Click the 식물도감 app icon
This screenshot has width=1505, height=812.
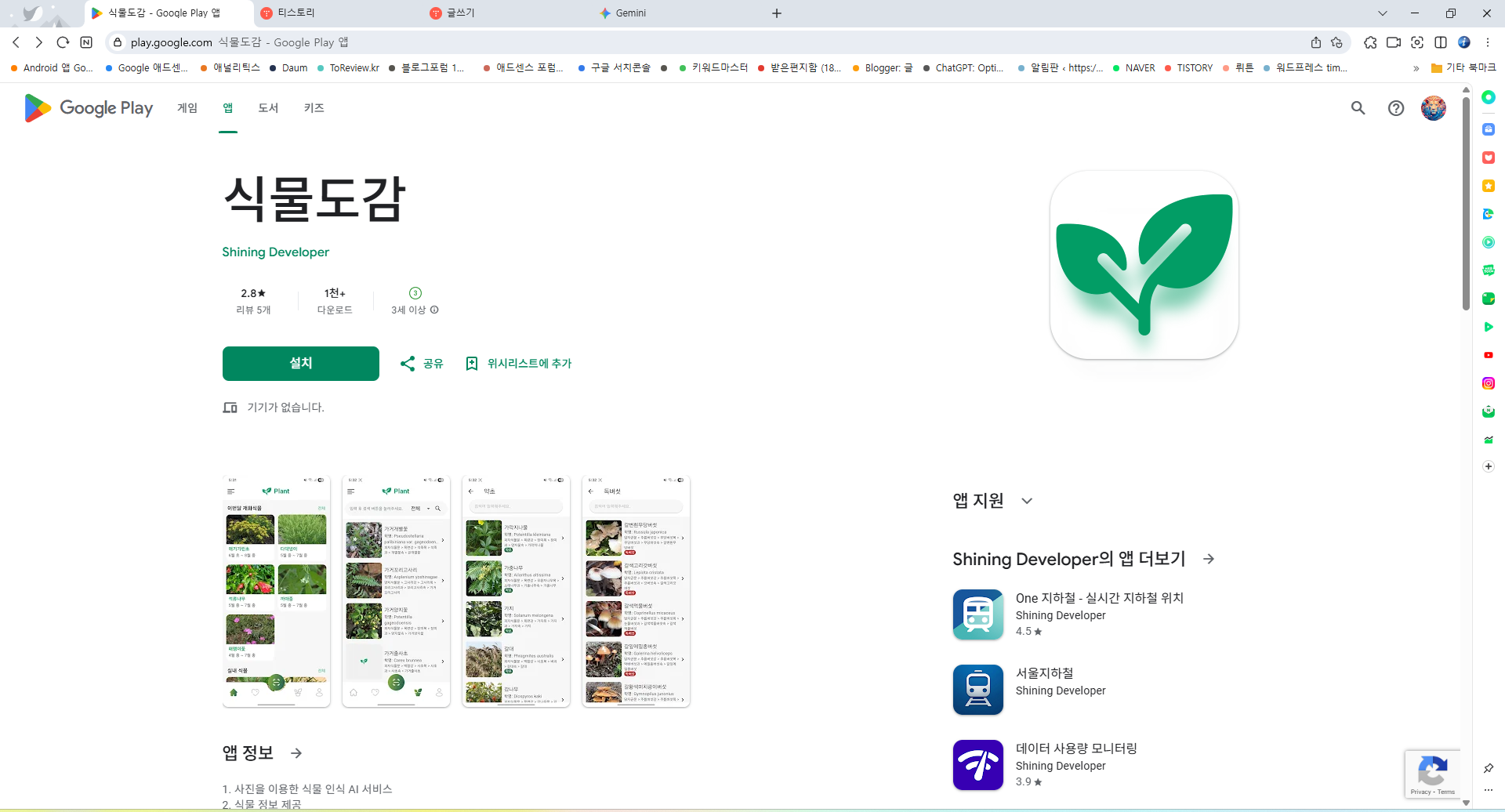(x=1144, y=264)
